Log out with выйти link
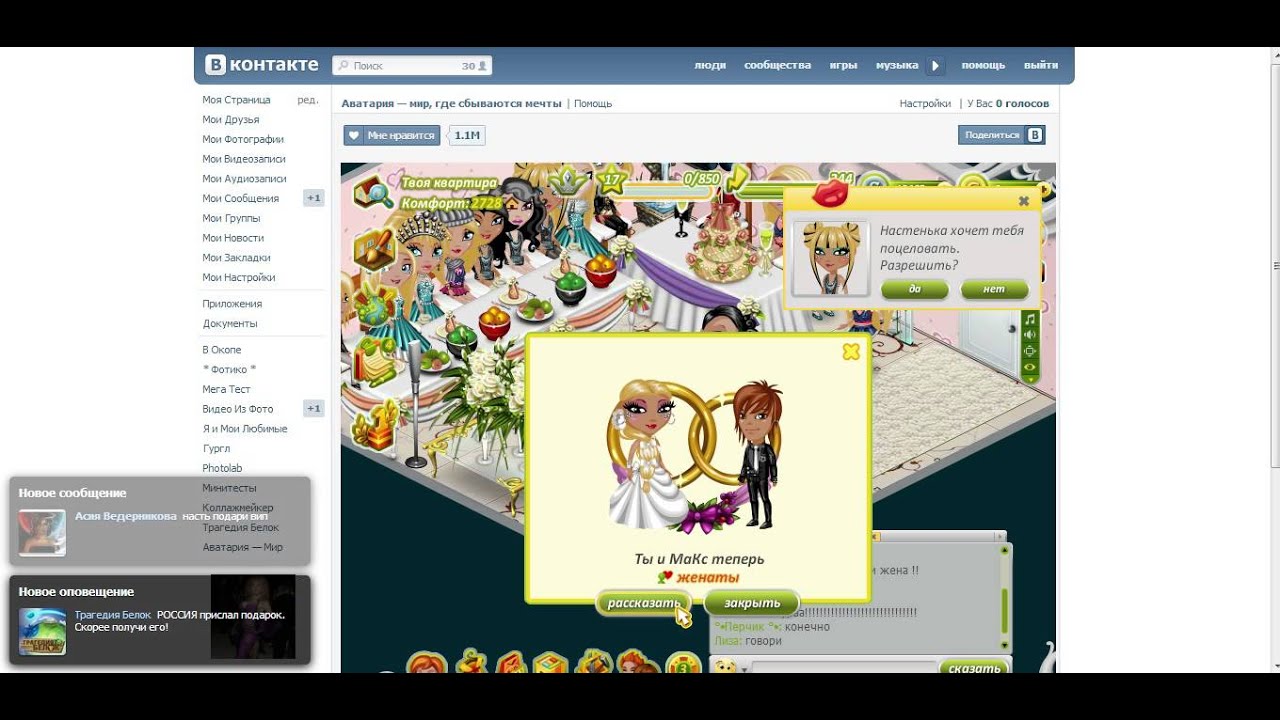This screenshot has height=720, width=1280. [1041, 65]
